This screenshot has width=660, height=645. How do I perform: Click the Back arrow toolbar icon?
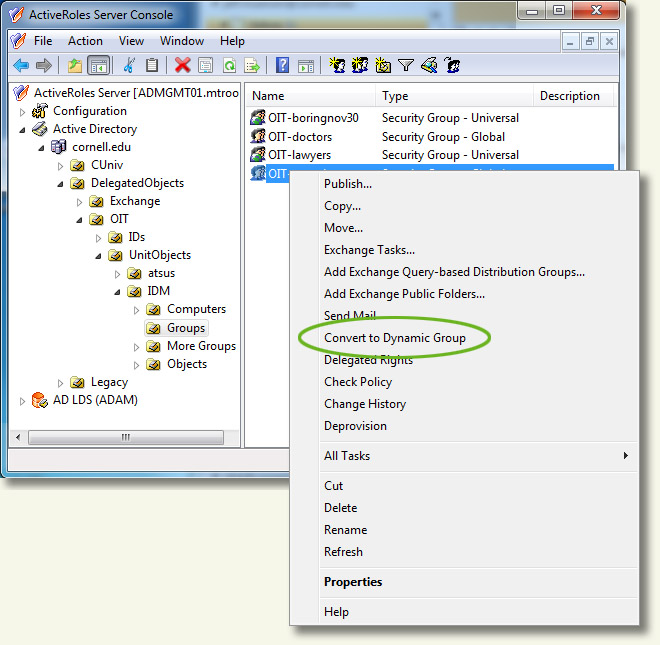21,65
